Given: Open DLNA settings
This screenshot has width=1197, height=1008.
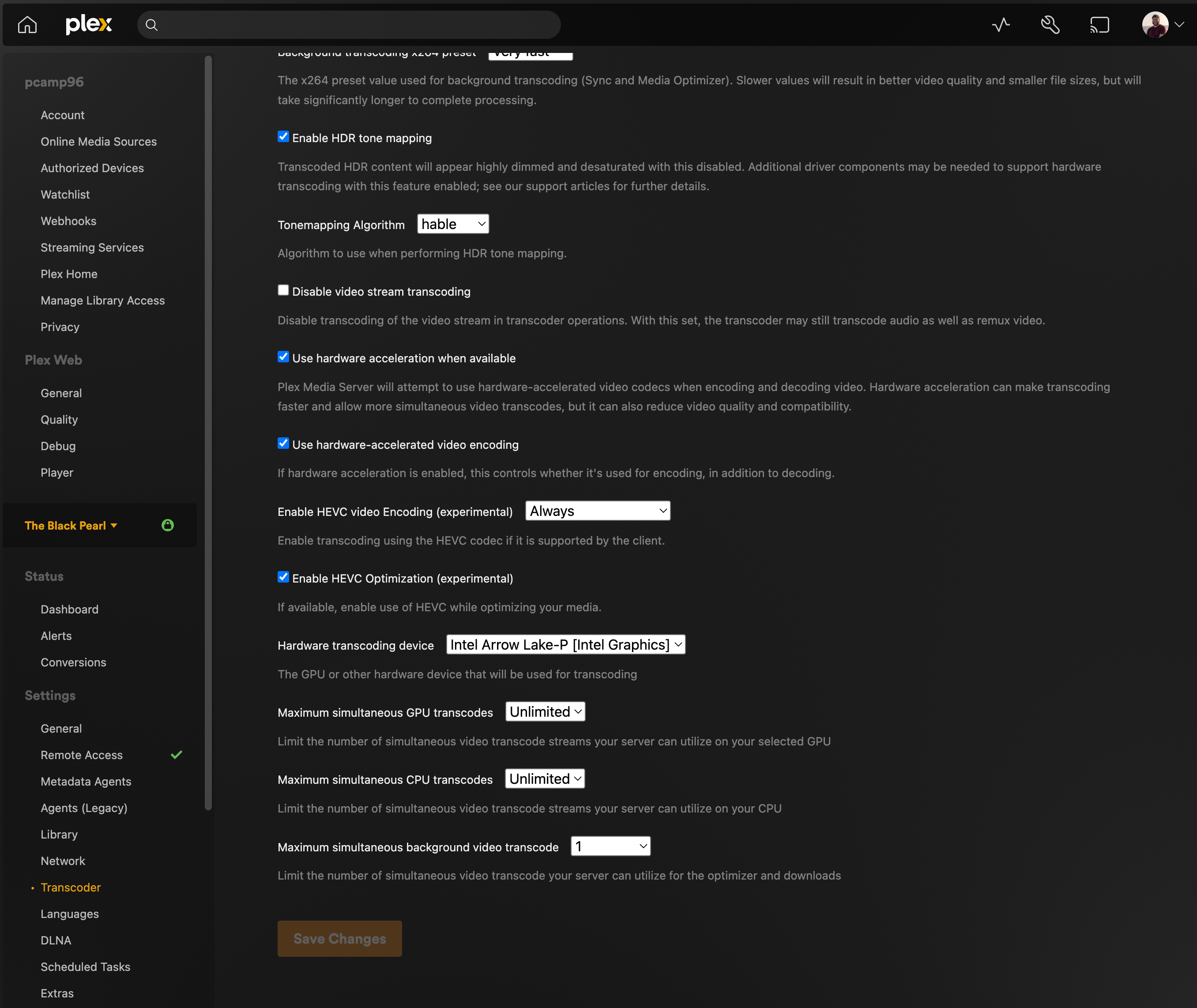Looking at the screenshot, I should coord(56,940).
